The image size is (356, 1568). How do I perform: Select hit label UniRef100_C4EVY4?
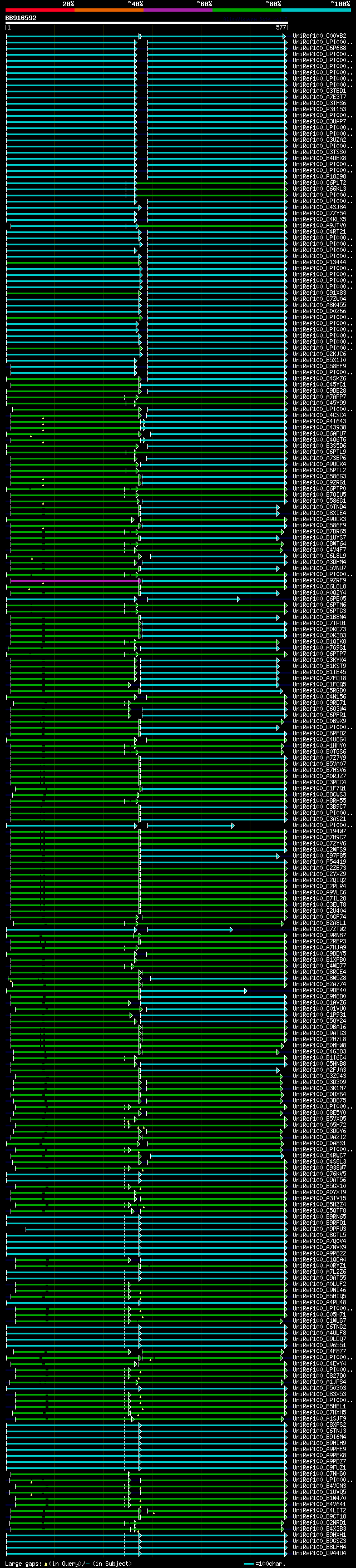coord(319,1363)
